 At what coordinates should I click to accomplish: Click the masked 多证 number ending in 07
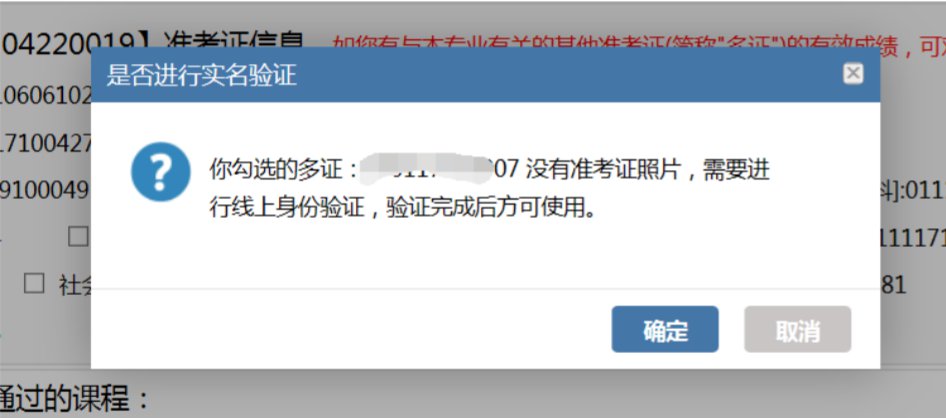[x=438, y=169]
